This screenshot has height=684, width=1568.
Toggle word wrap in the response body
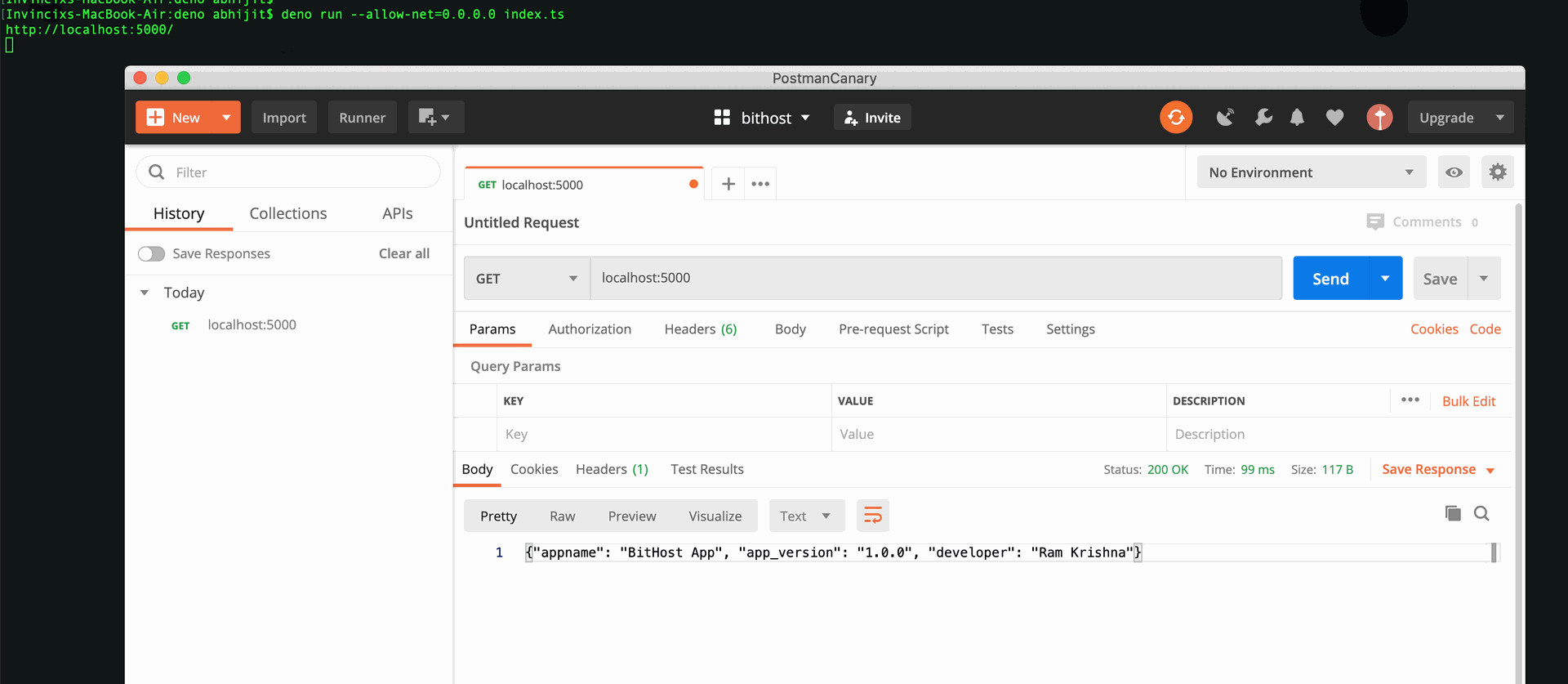pos(873,516)
